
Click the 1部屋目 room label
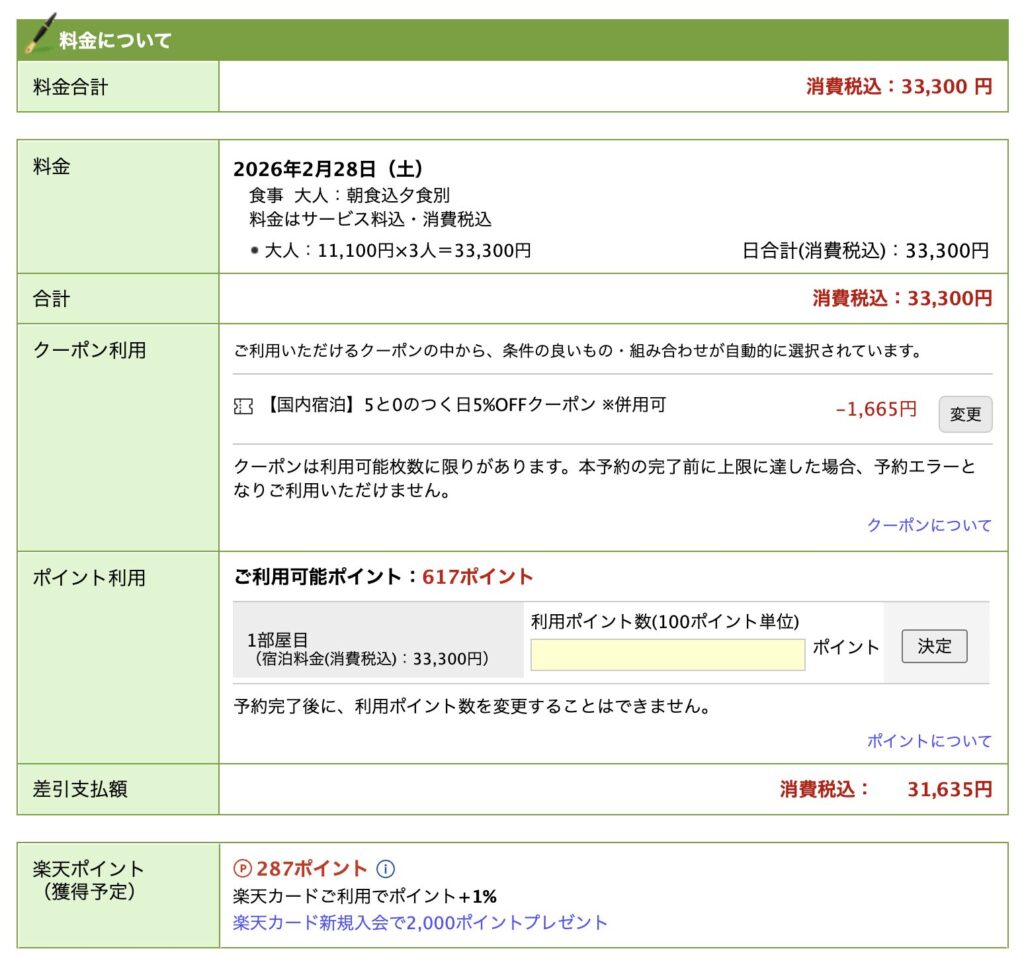click(278, 640)
